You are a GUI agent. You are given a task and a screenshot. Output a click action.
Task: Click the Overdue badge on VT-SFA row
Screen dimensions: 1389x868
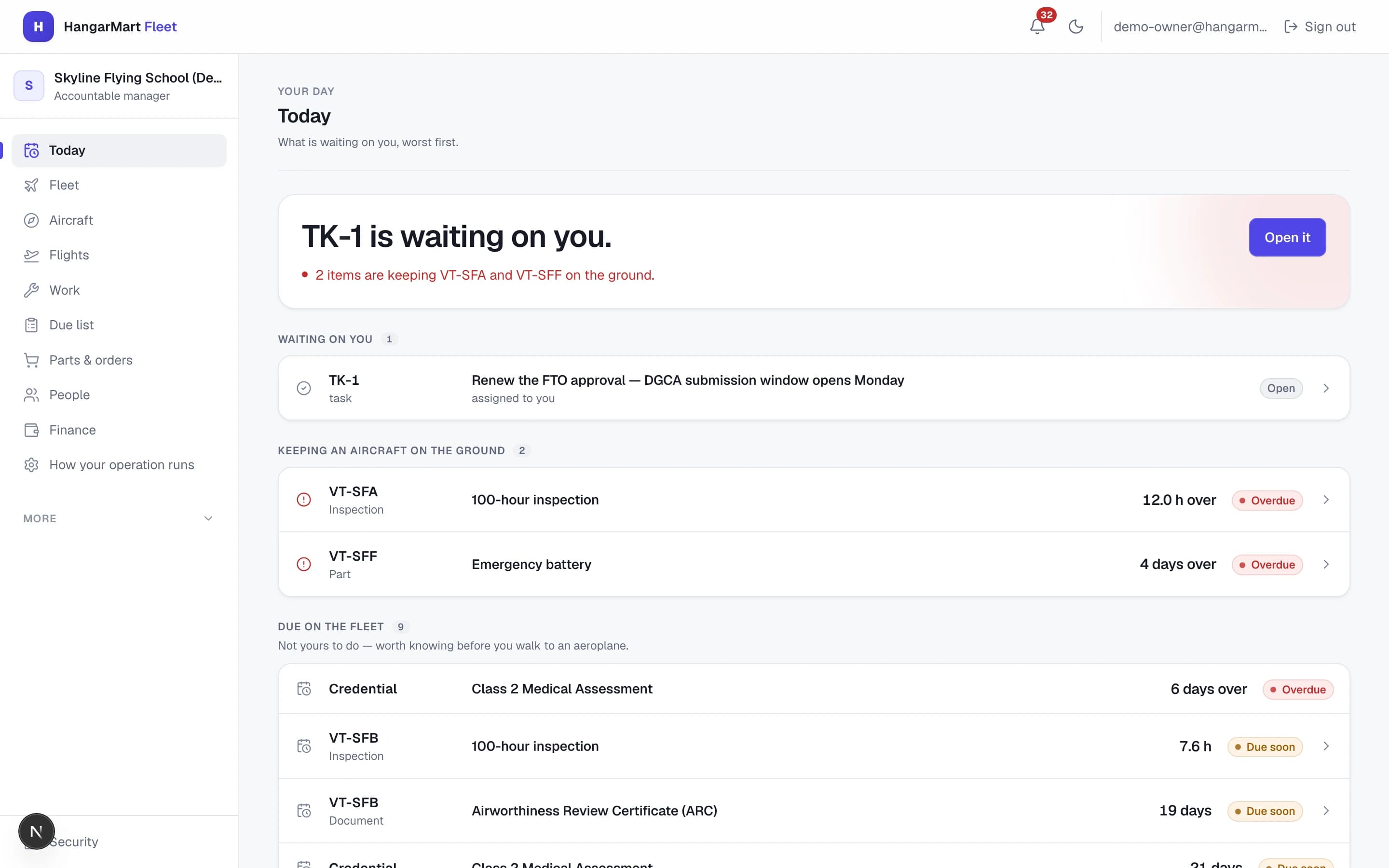[x=1267, y=500]
